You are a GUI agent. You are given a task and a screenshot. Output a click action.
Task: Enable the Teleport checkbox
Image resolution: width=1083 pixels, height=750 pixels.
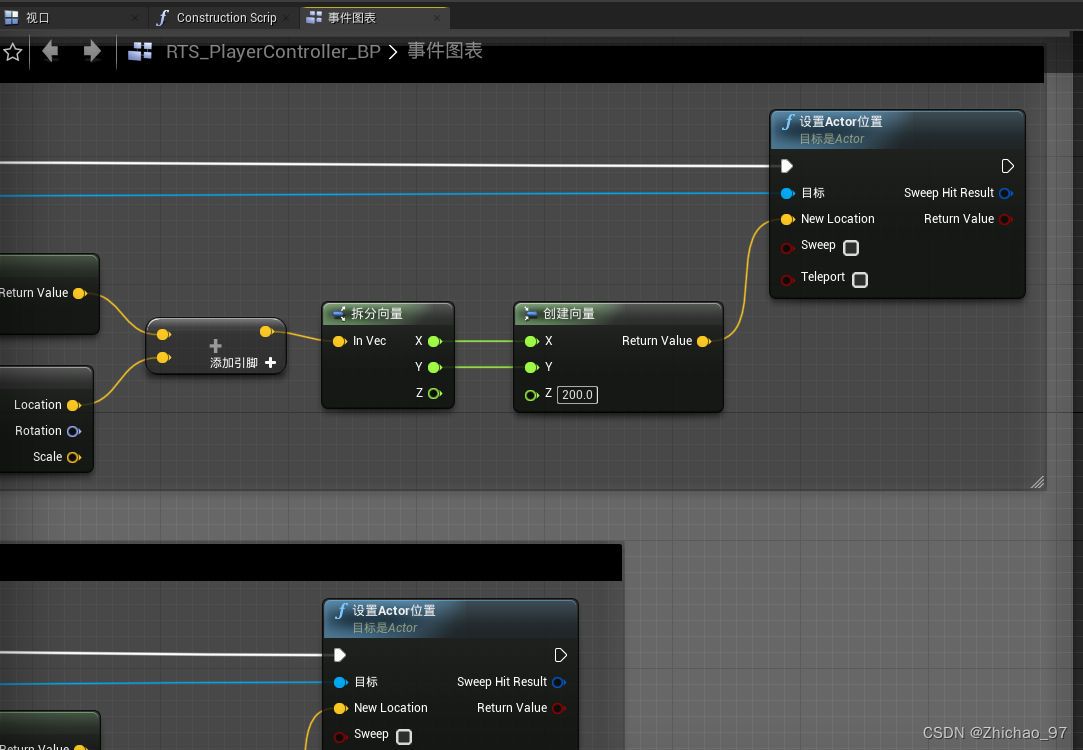coord(859,280)
